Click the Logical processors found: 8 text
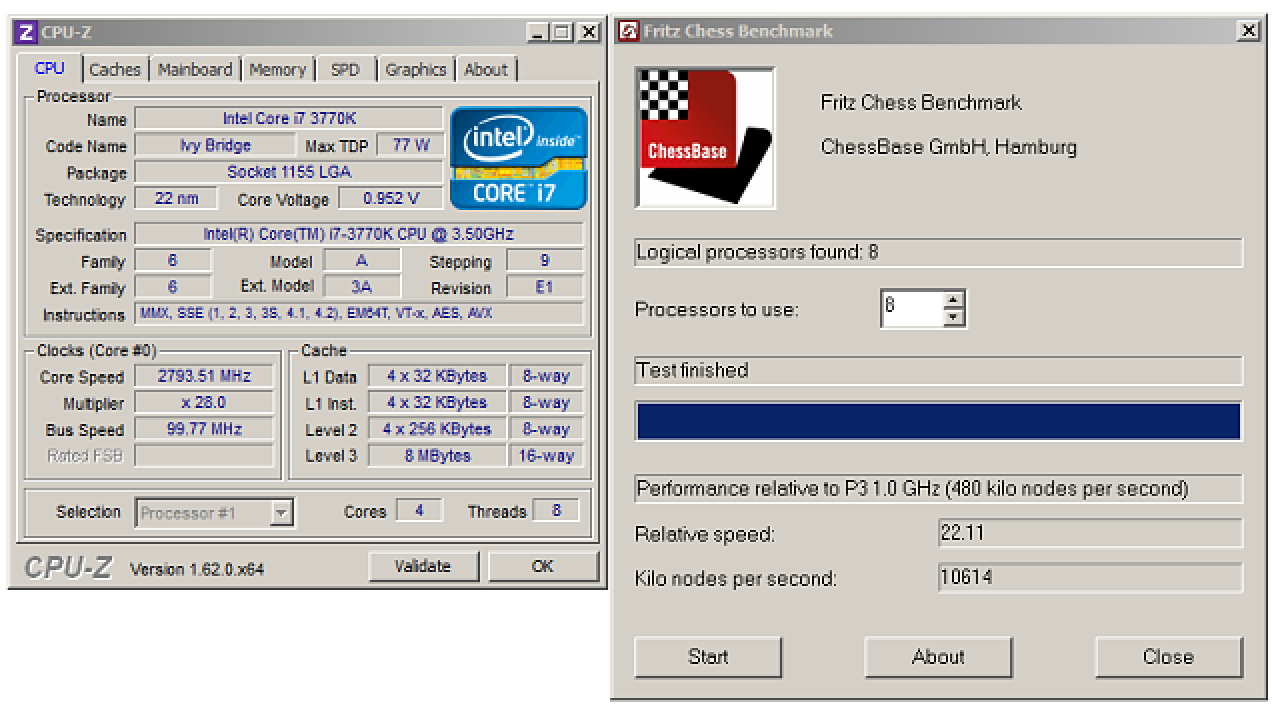Viewport: 1280px width, 714px height. point(757,253)
